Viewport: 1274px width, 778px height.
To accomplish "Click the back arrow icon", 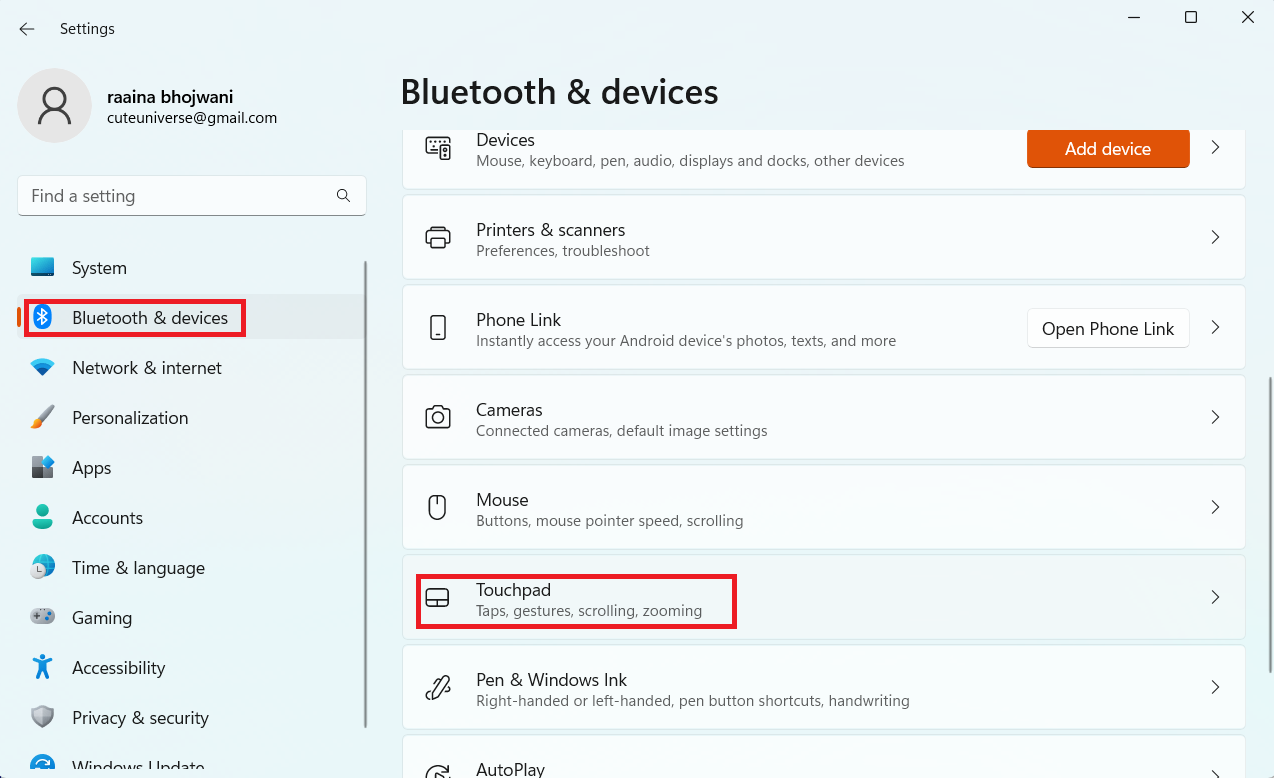I will tap(27, 29).
